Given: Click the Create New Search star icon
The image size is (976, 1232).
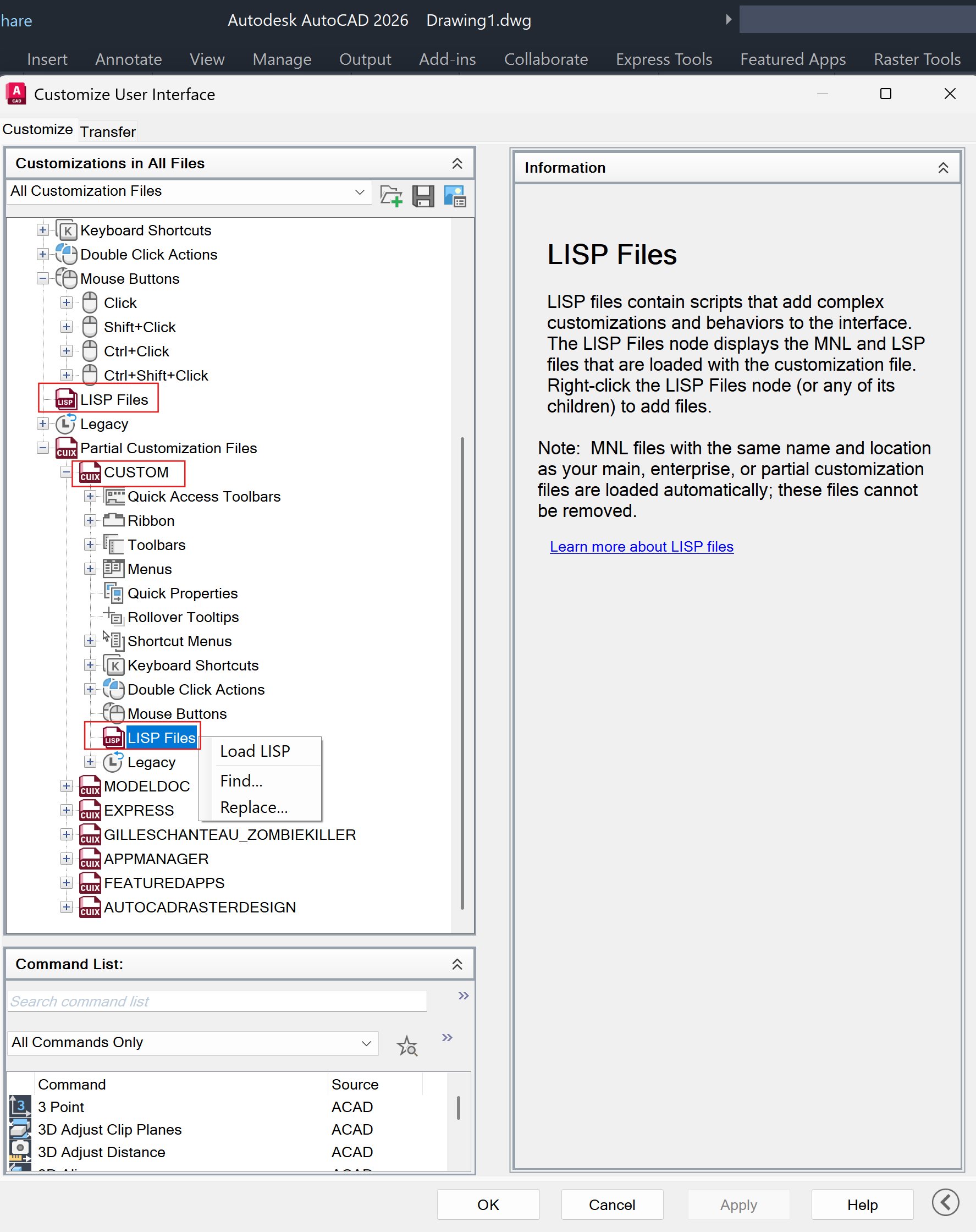Looking at the screenshot, I should point(407,1046).
